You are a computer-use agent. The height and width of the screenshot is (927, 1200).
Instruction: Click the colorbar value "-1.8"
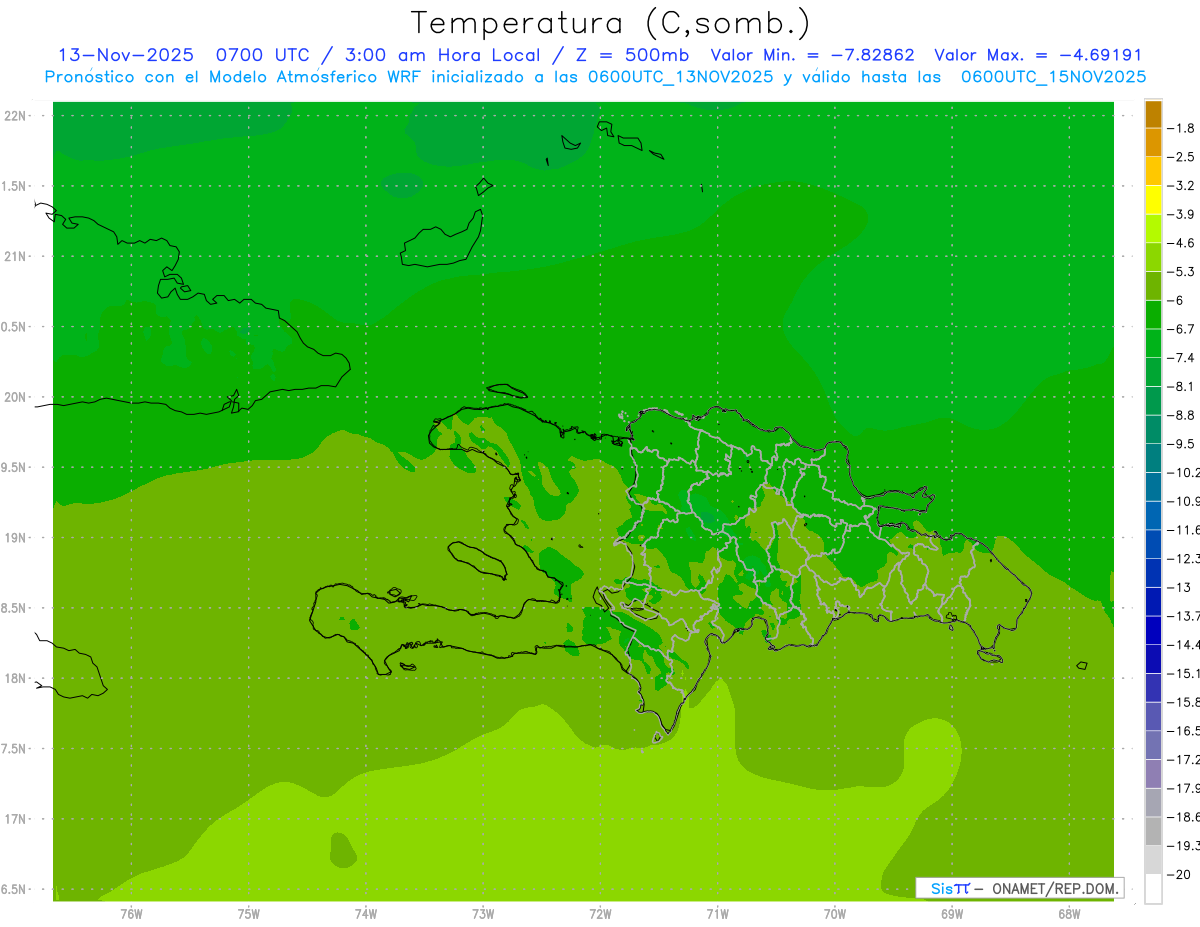coord(1181,128)
